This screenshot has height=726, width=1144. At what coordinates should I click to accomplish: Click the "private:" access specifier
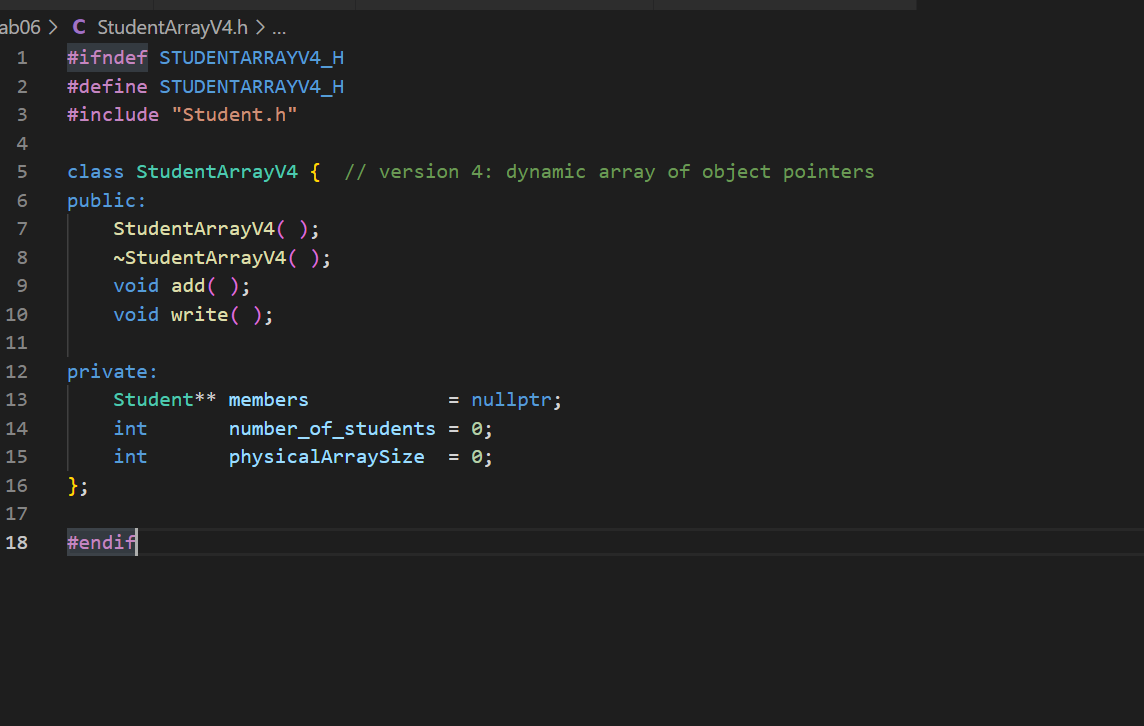[x=112, y=371]
